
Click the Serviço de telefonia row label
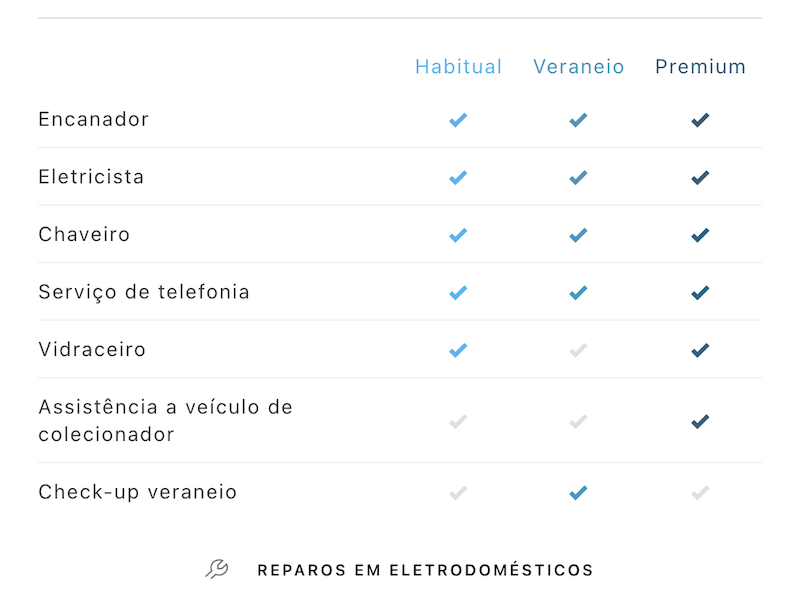144,292
